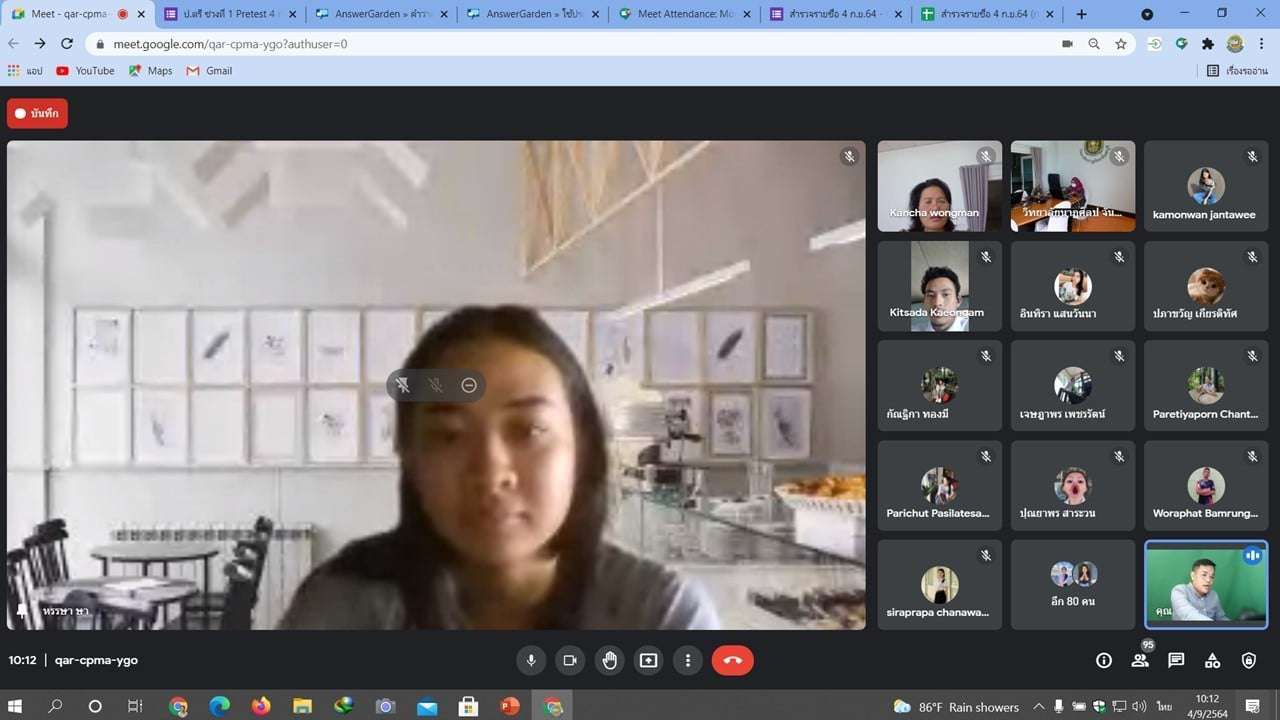1280x720 pixels.
Task: Open the activities icon
Action: (x=1212, y=660)
